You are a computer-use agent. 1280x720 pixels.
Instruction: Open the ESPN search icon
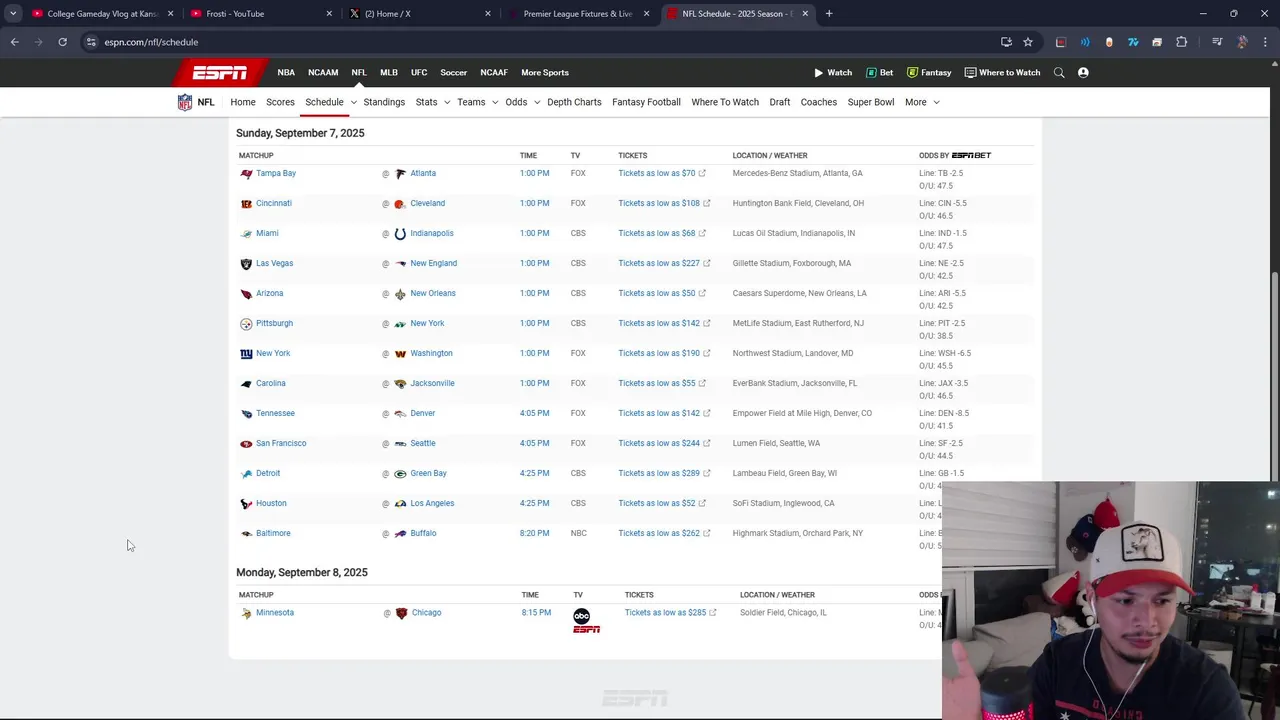click(1059, 72)
